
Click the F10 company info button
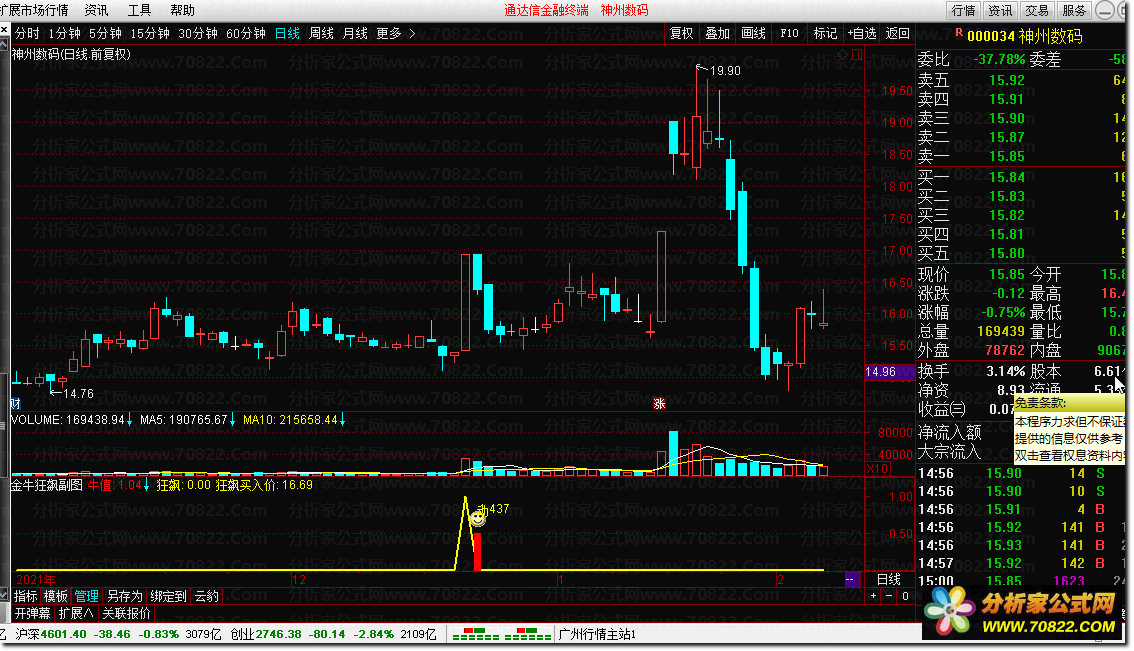(789, 33)
